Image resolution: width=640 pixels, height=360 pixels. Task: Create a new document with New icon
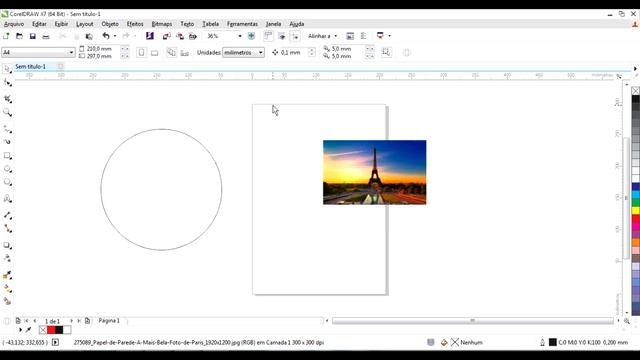(x=6, y=36)
